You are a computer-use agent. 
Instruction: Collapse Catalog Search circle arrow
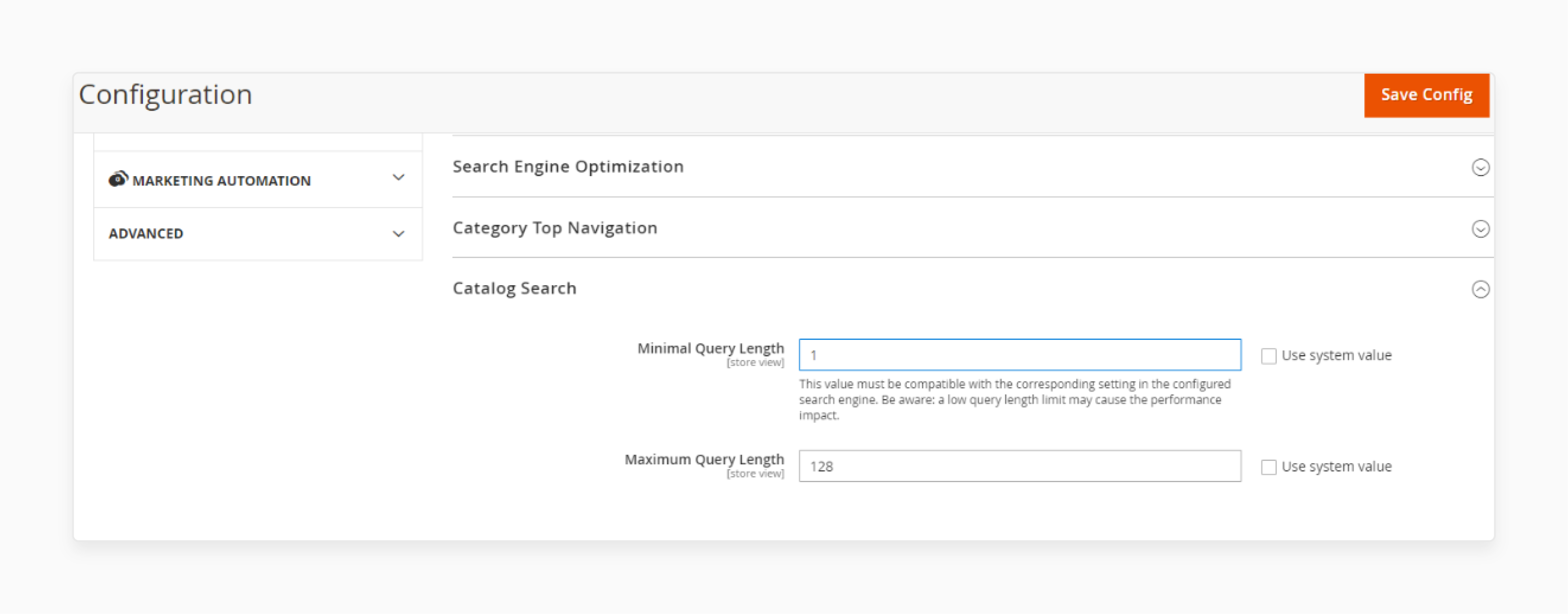pos(1480,289)
